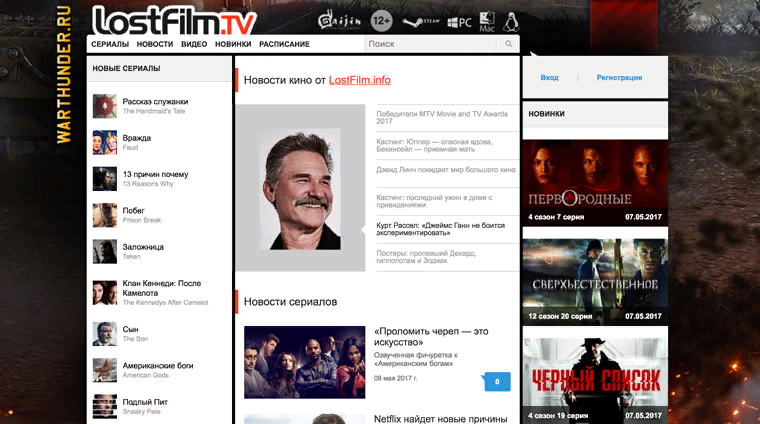The width and height of the screenshot is (760, 424).
Task: Open Черный список season 4 card
Action: 595,380
